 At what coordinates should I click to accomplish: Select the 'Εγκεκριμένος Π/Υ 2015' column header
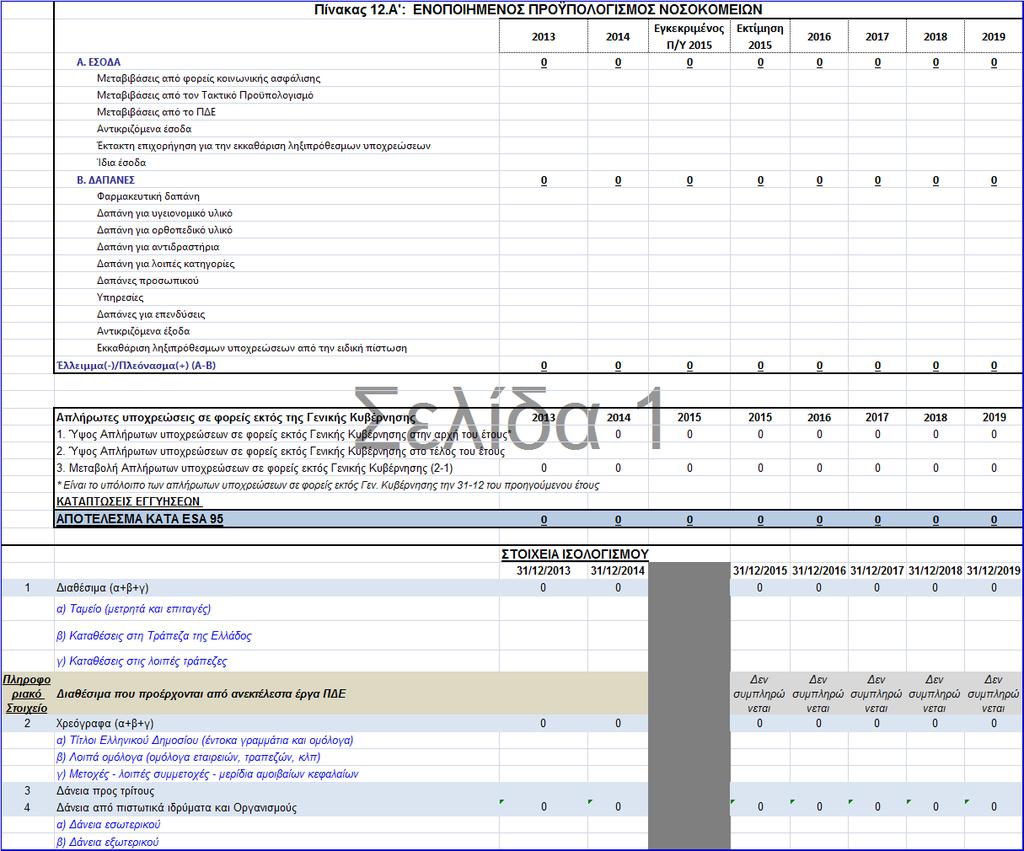(689, 37)
